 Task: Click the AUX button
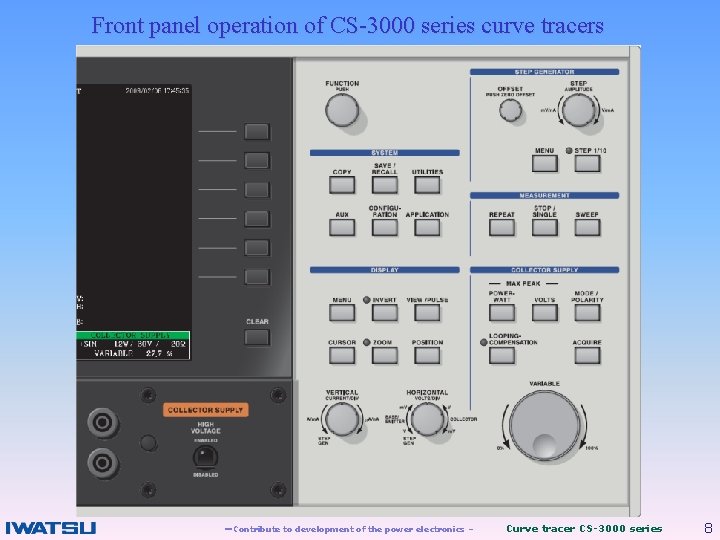coord(342,227)
